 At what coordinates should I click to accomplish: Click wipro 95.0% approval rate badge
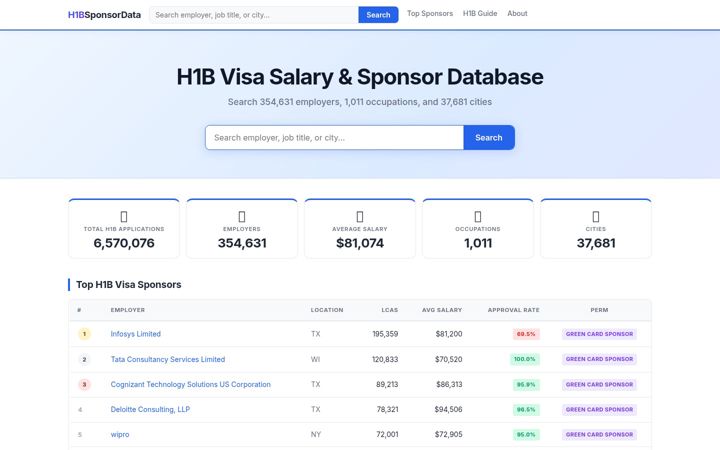[526, 434]
